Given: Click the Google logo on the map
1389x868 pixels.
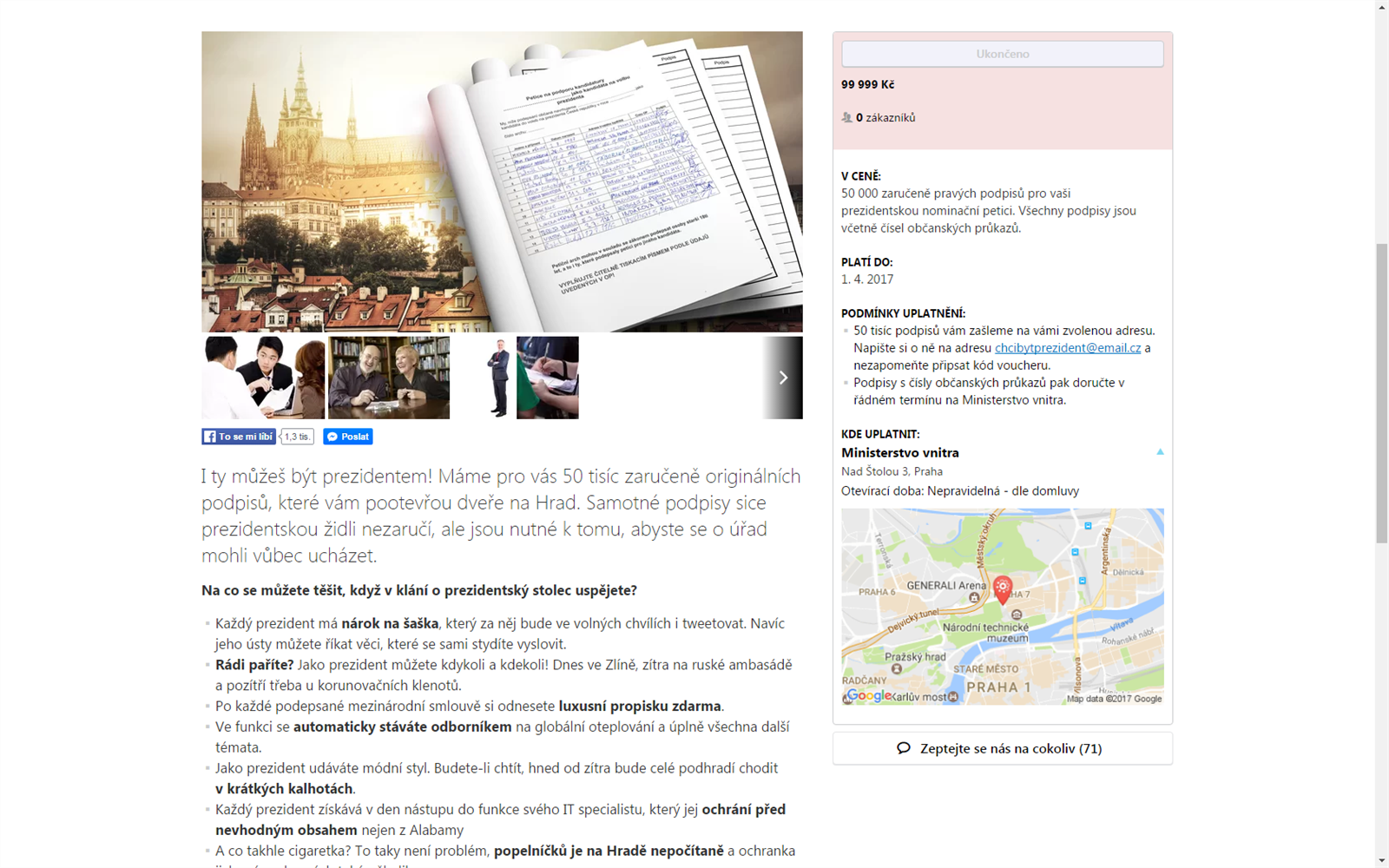Looking at the screenshot, I should pos(868,695).
